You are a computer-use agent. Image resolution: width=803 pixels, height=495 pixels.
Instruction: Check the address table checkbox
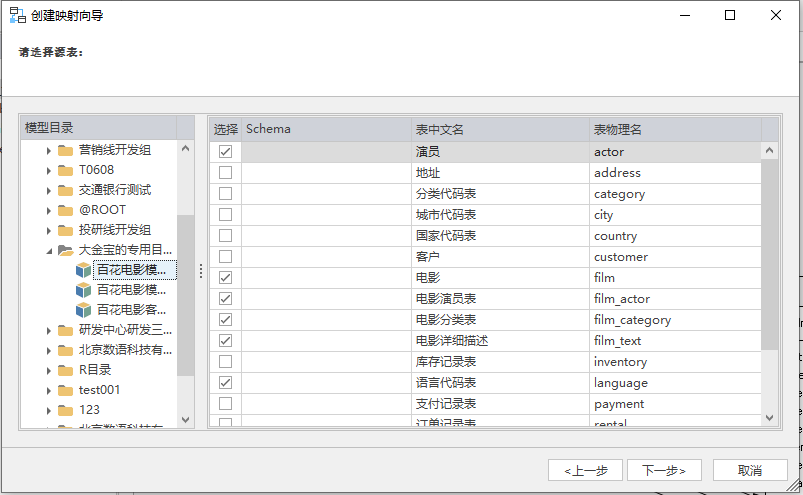point(225,173)
